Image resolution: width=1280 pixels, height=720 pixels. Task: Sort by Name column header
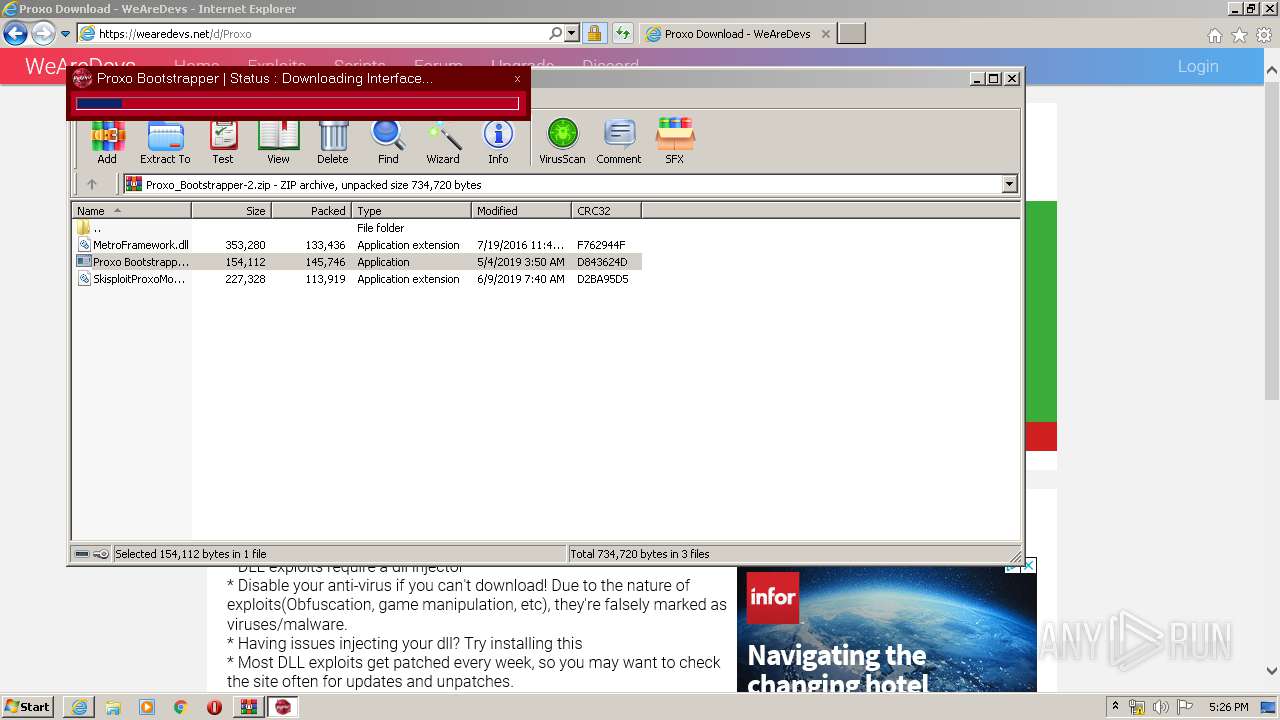tap(132, 211)
